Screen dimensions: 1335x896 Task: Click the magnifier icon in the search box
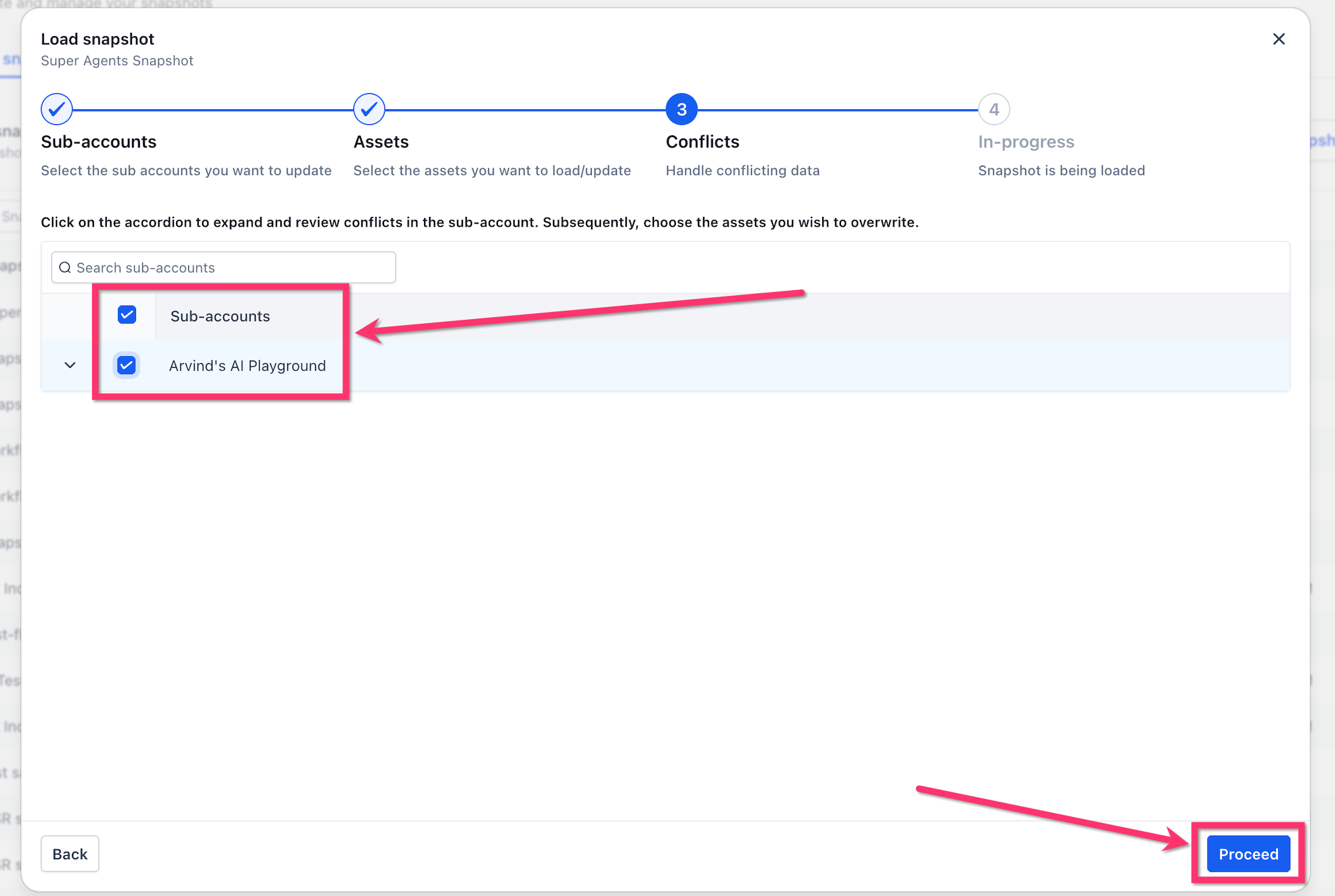click(x=65, y=267)
